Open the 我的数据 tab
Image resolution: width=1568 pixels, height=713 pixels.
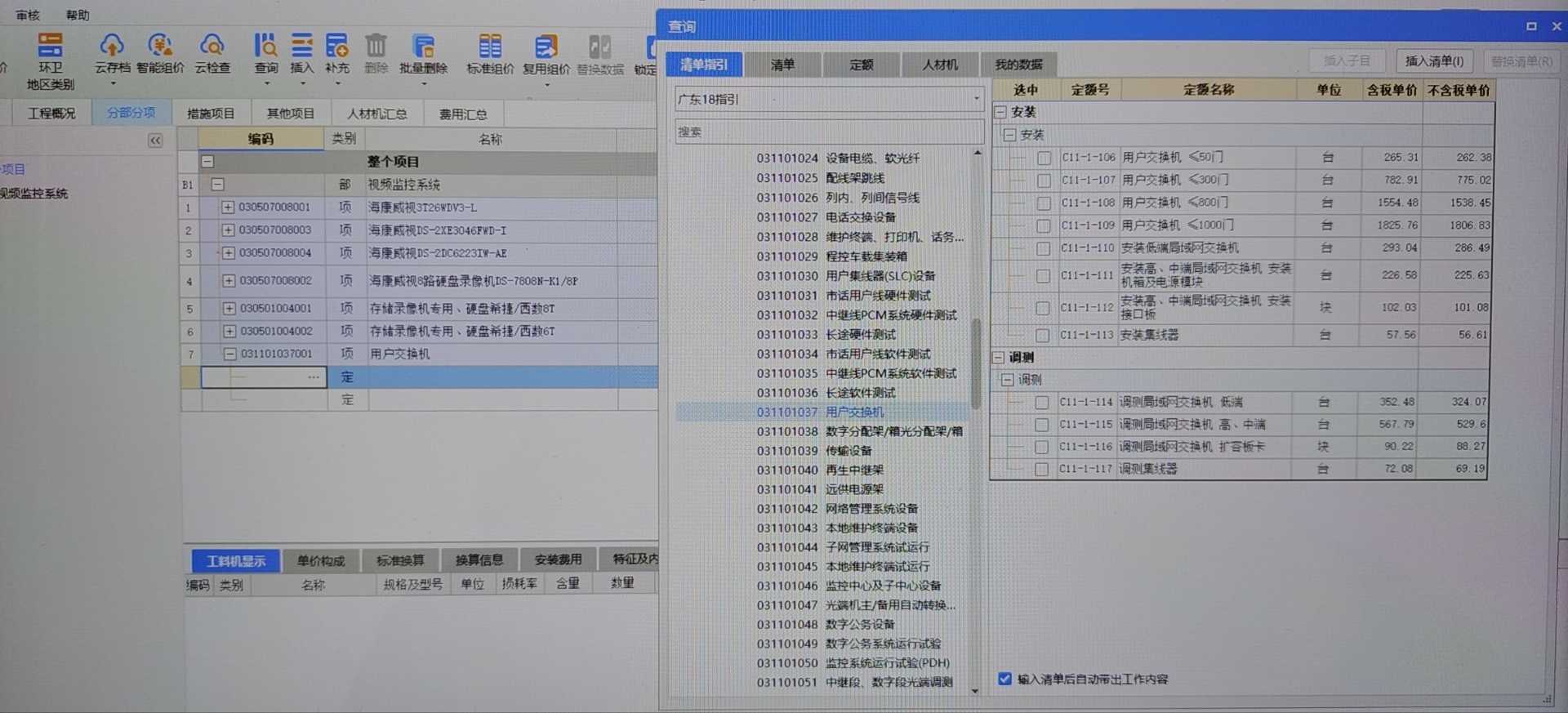point(1018,65)
